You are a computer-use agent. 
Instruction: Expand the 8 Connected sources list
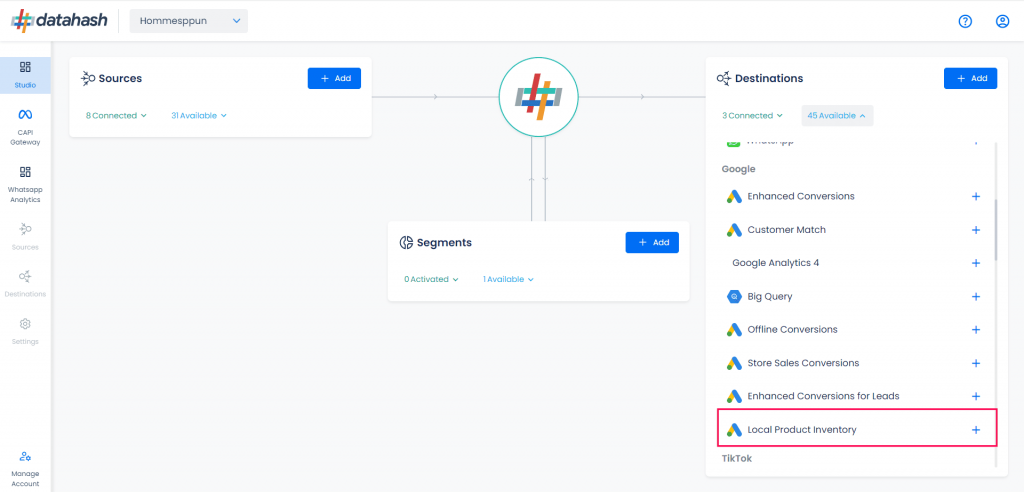click(116, 116)
